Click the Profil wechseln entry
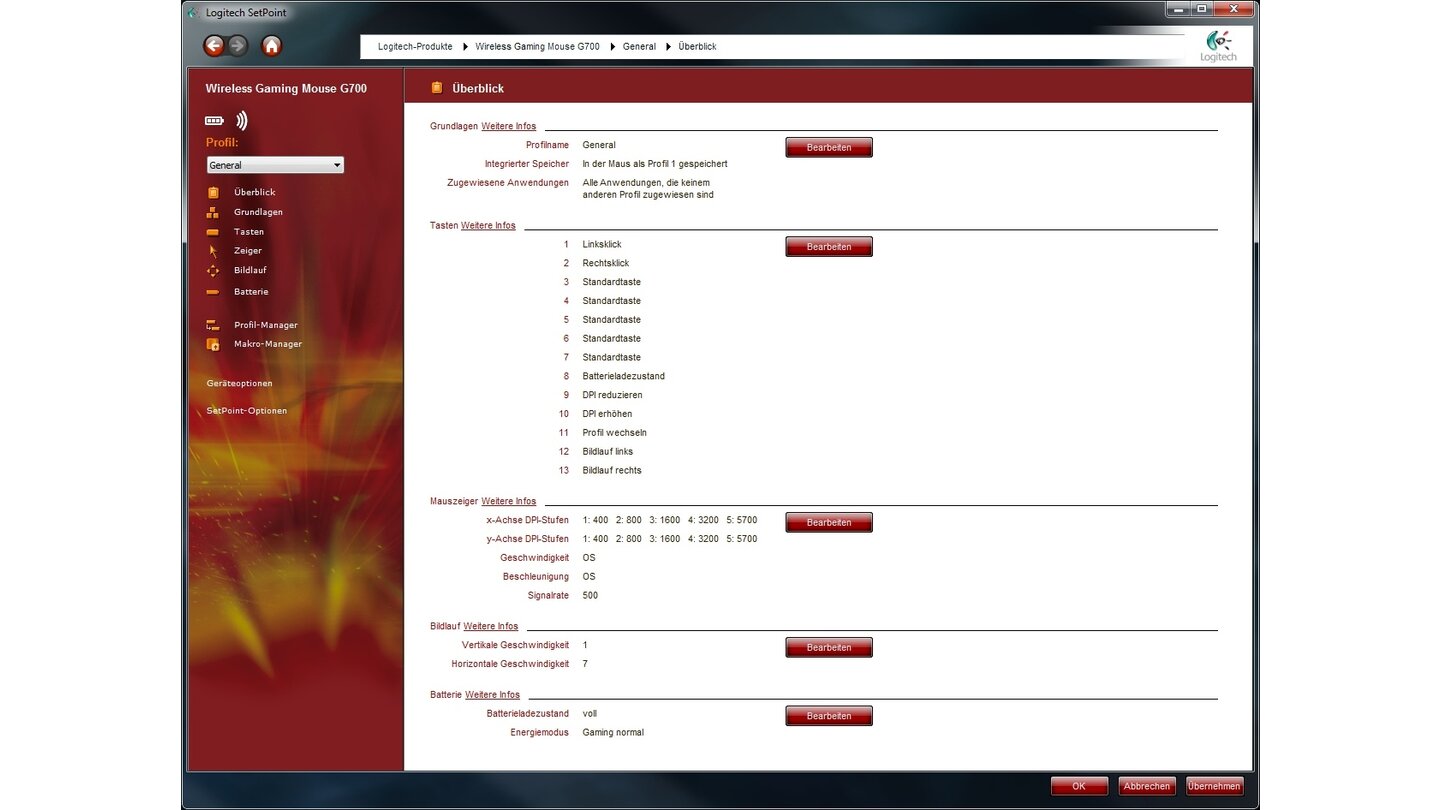Viewport: 1440px width, 810px height. pyautogui.click(x=614, y=433)
